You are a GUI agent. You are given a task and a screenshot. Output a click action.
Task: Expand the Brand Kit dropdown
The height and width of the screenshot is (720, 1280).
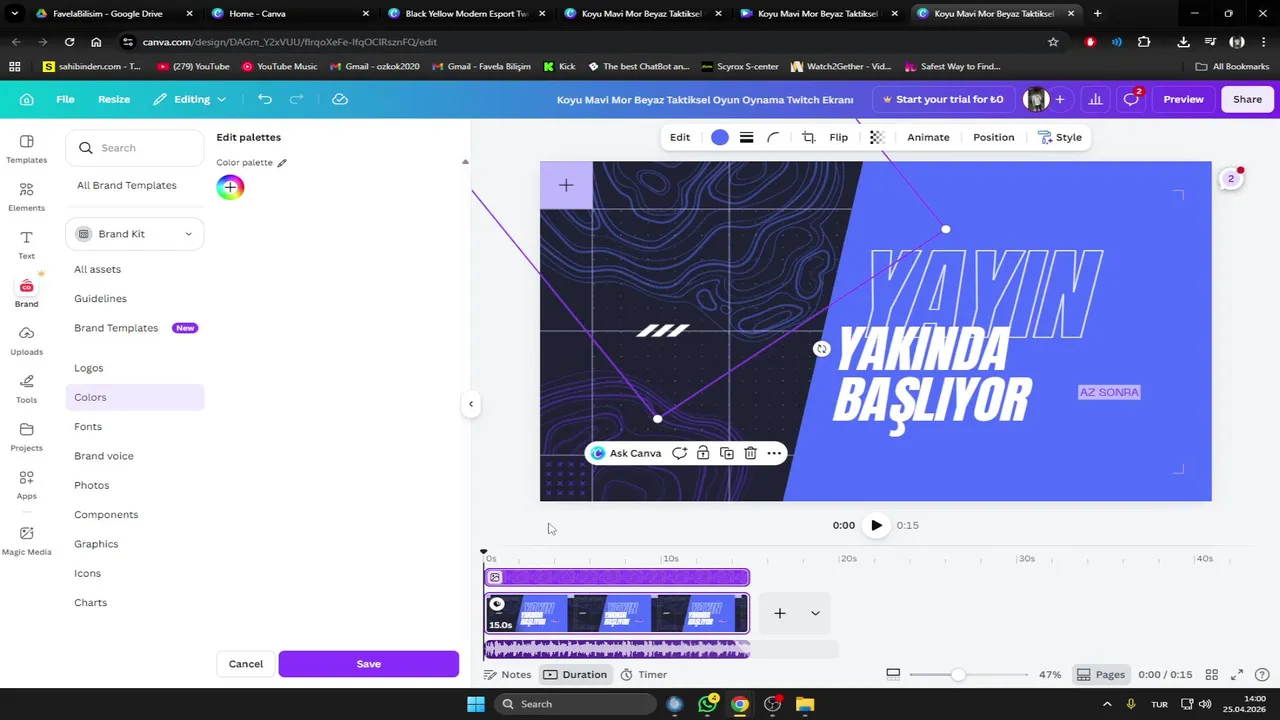pyautogui.click(x=135, y=234)
